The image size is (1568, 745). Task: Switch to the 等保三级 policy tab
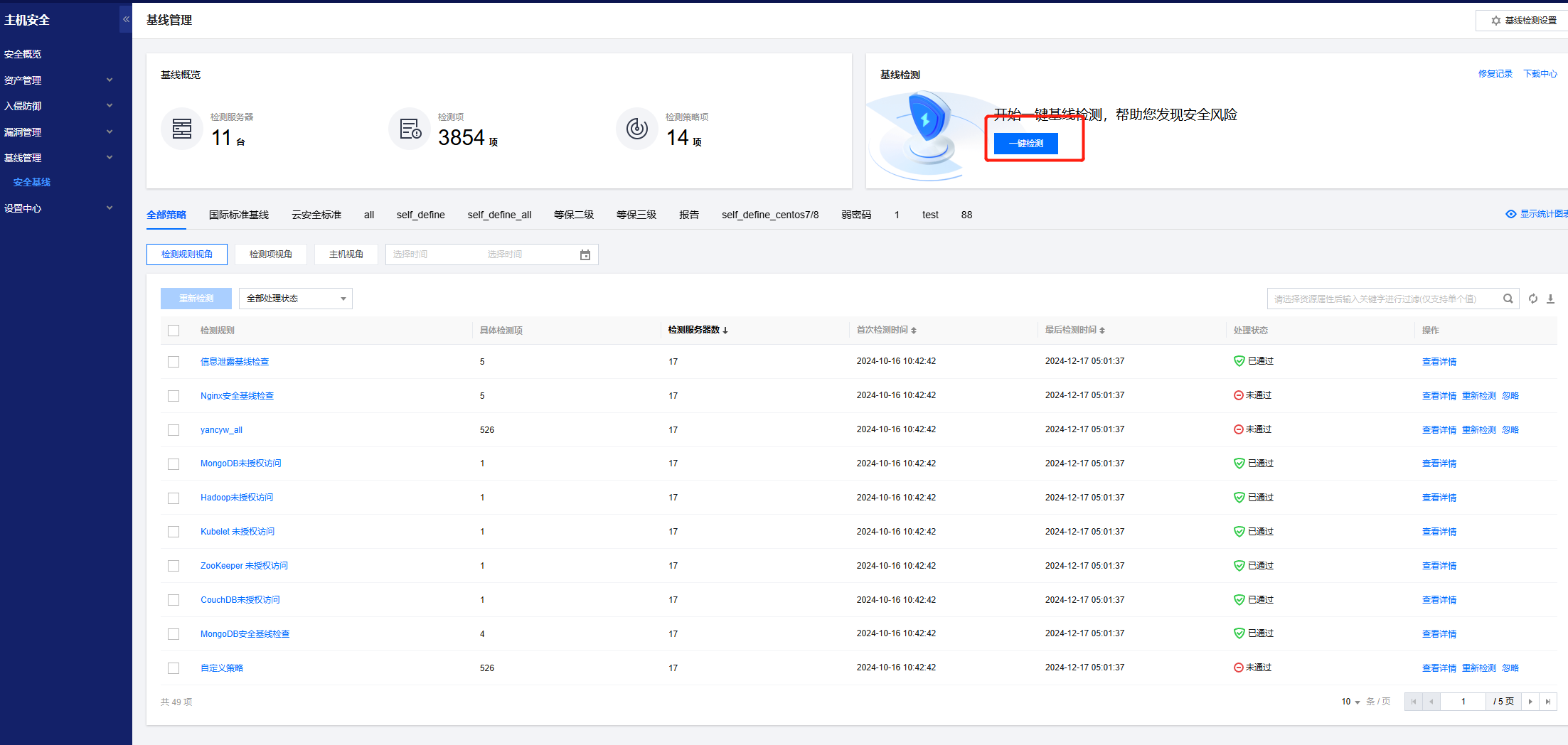tap(636, 215)
